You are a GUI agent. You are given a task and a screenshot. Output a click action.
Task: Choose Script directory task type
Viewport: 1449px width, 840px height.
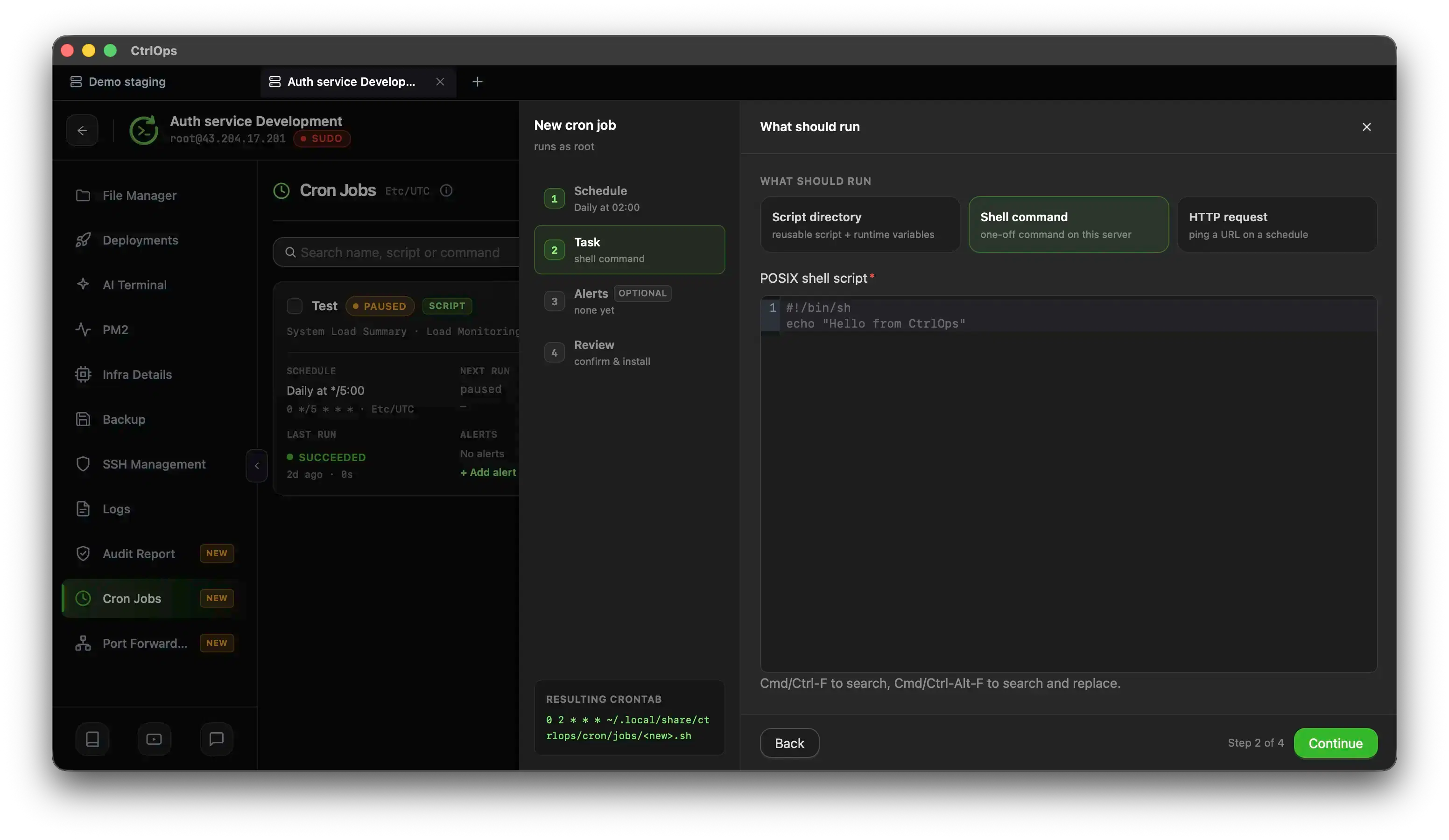(x=860, y=225)
